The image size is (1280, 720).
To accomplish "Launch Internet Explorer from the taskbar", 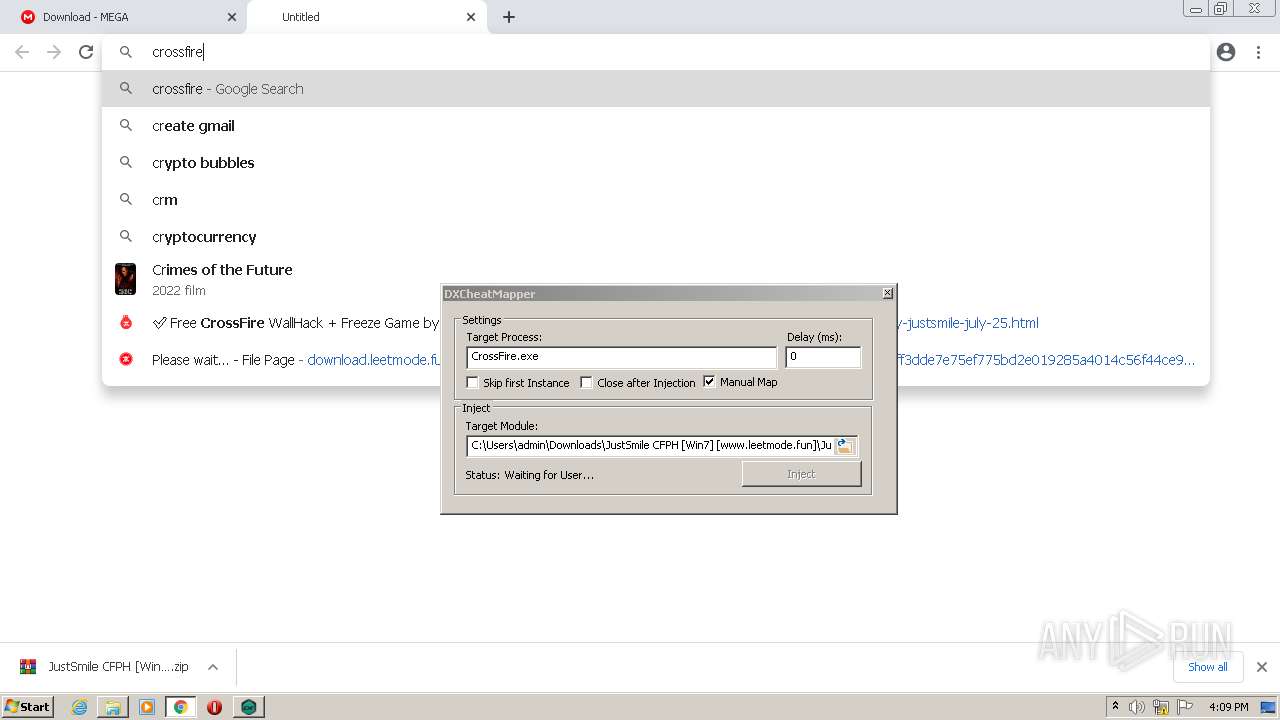I will pos(80,707).
